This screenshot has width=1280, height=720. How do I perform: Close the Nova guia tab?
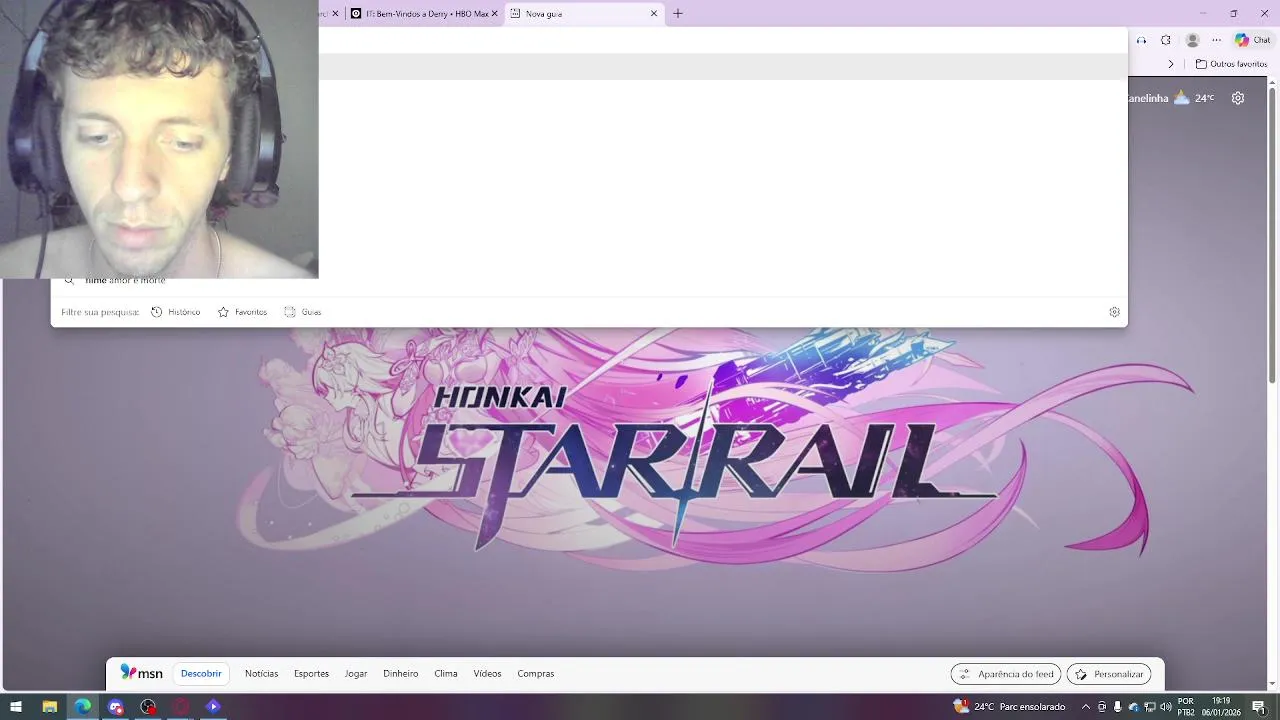pos(654,14)
